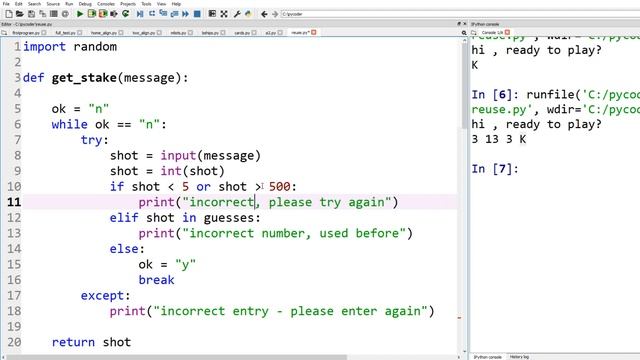Place cursor on 'return shot' line
This screenshot has width=640, height=360.
[x=91, y=342]
